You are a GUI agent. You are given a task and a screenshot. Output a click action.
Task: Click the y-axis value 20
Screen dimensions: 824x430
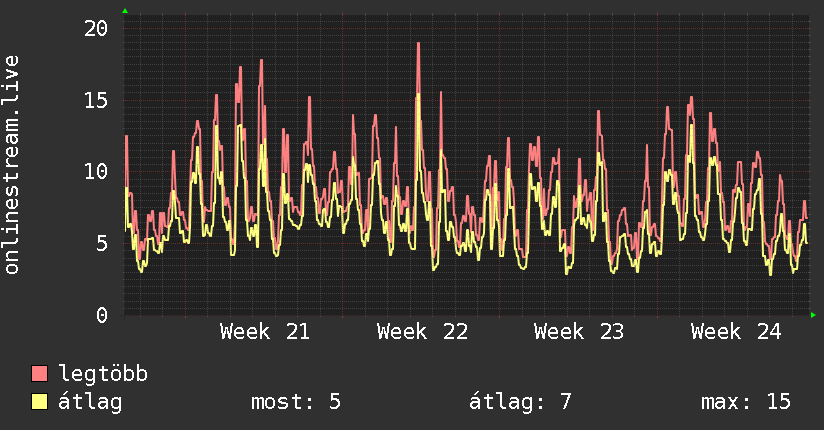(96, 28)
